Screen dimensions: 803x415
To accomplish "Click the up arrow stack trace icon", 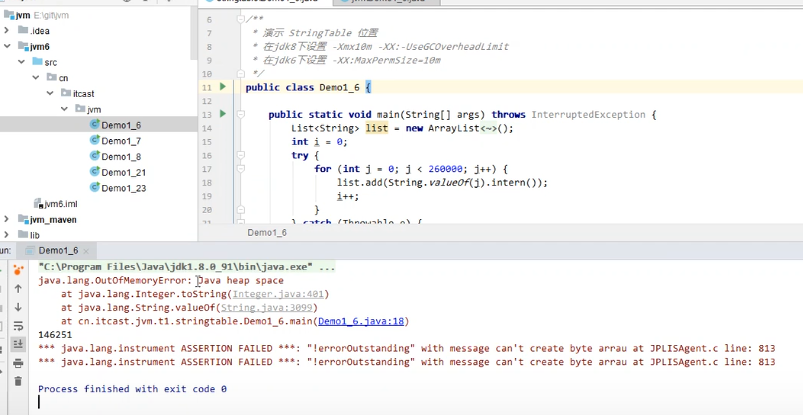I will click(x=18, y=289).
